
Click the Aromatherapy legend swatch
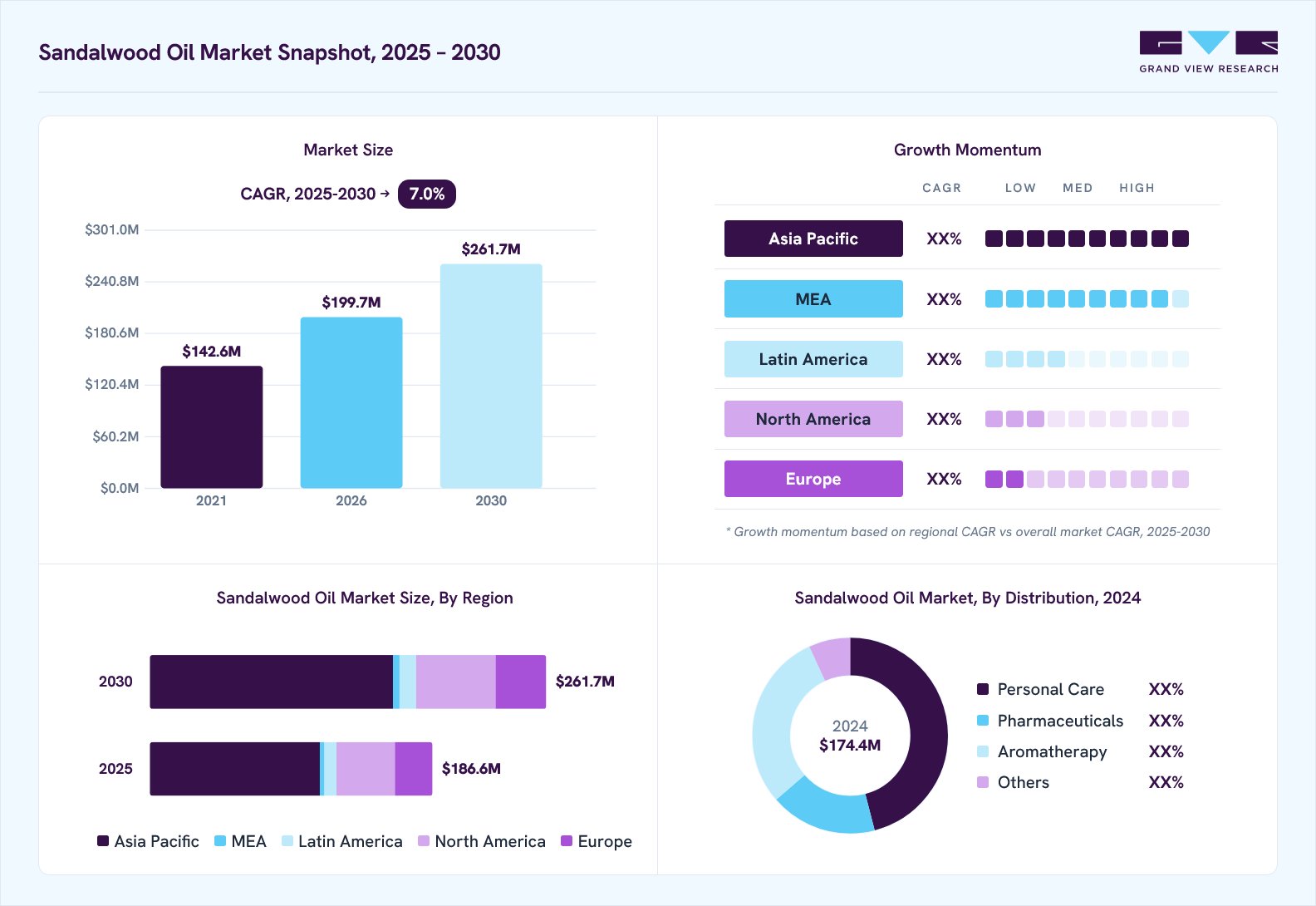983,751
